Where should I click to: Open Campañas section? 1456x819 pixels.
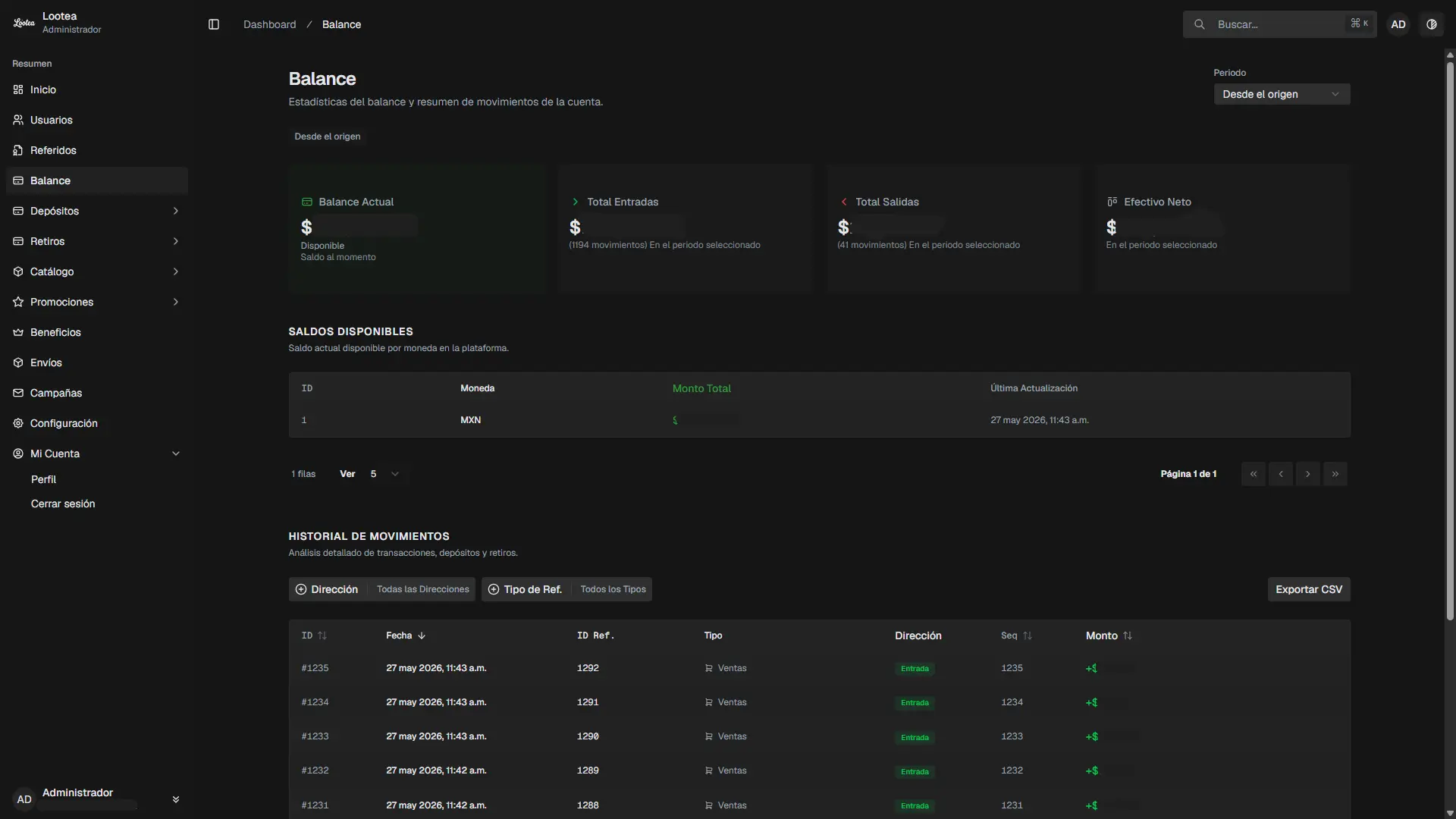point(97,393)
